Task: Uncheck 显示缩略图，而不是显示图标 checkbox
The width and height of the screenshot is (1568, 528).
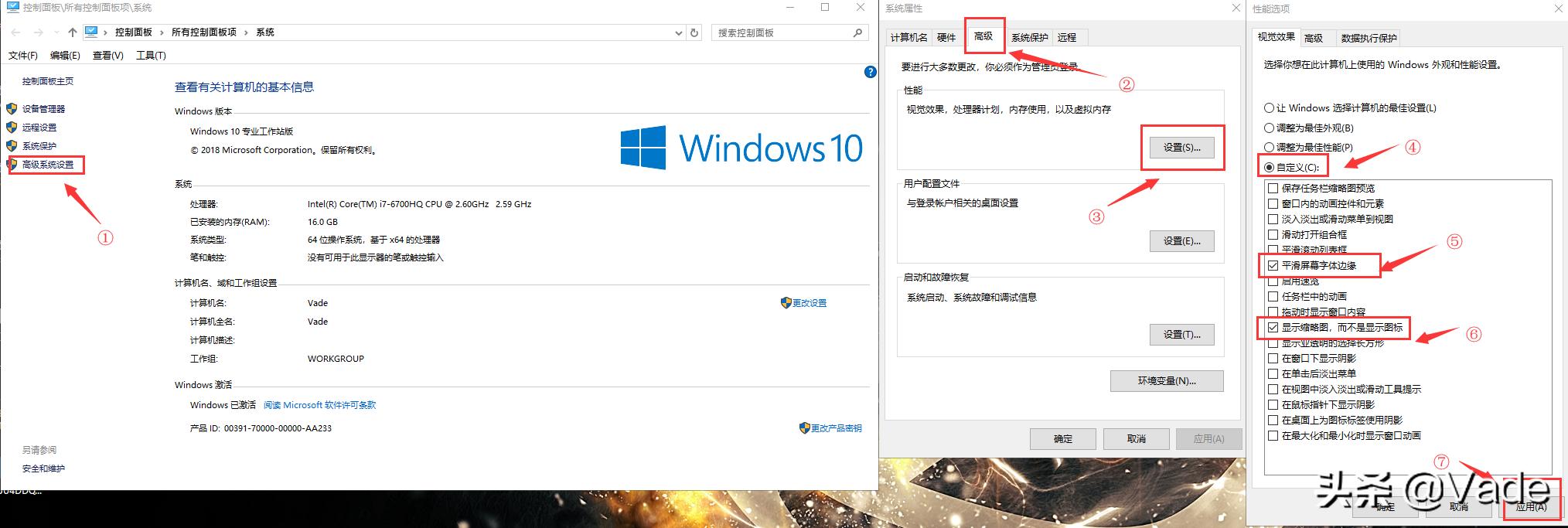Action: 1273,327
